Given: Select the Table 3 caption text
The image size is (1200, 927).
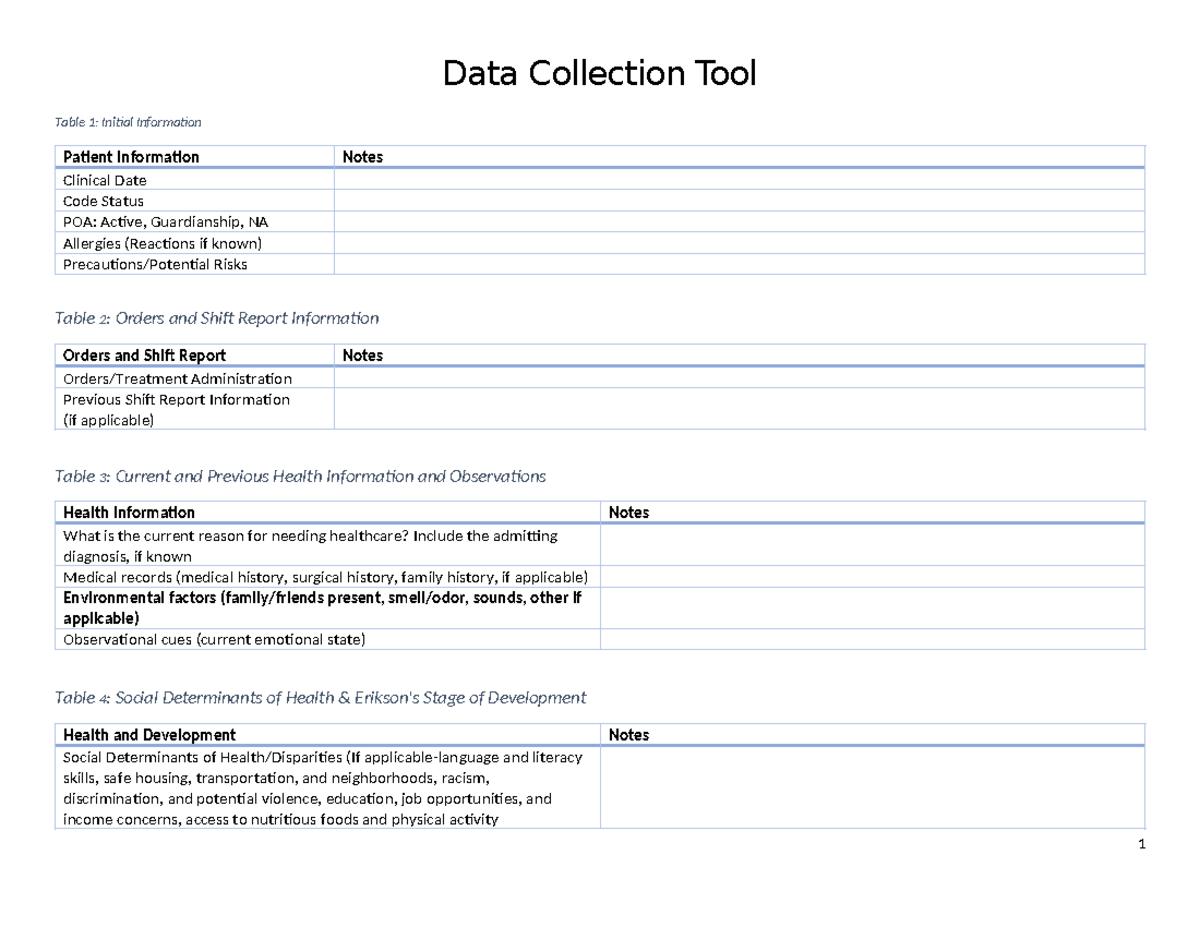Looking at the screenshot, I should (x=300, y=476).
